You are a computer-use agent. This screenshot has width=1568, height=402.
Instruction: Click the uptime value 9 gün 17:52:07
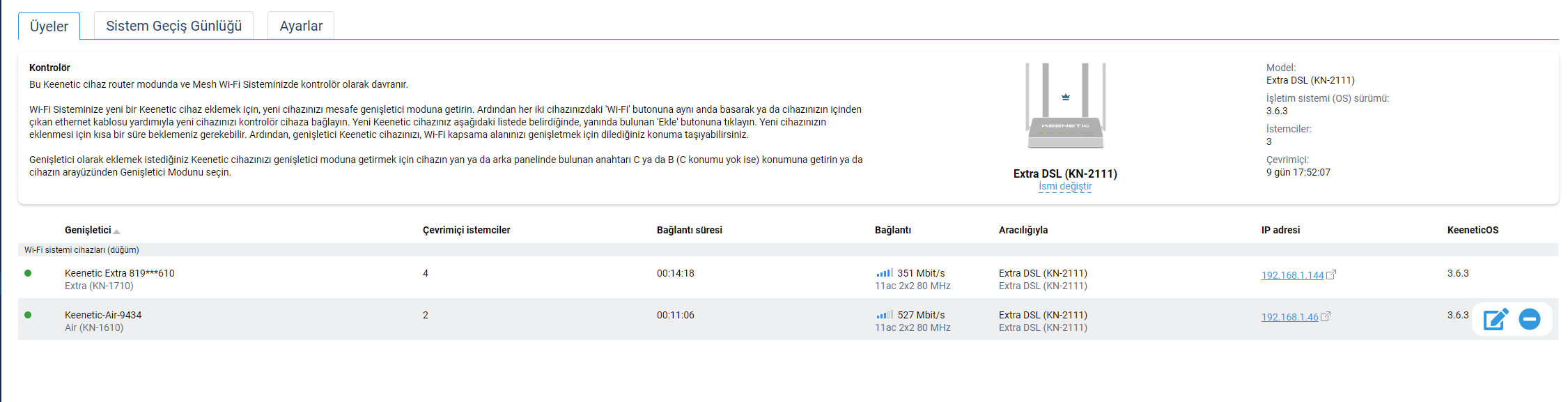1298,172
